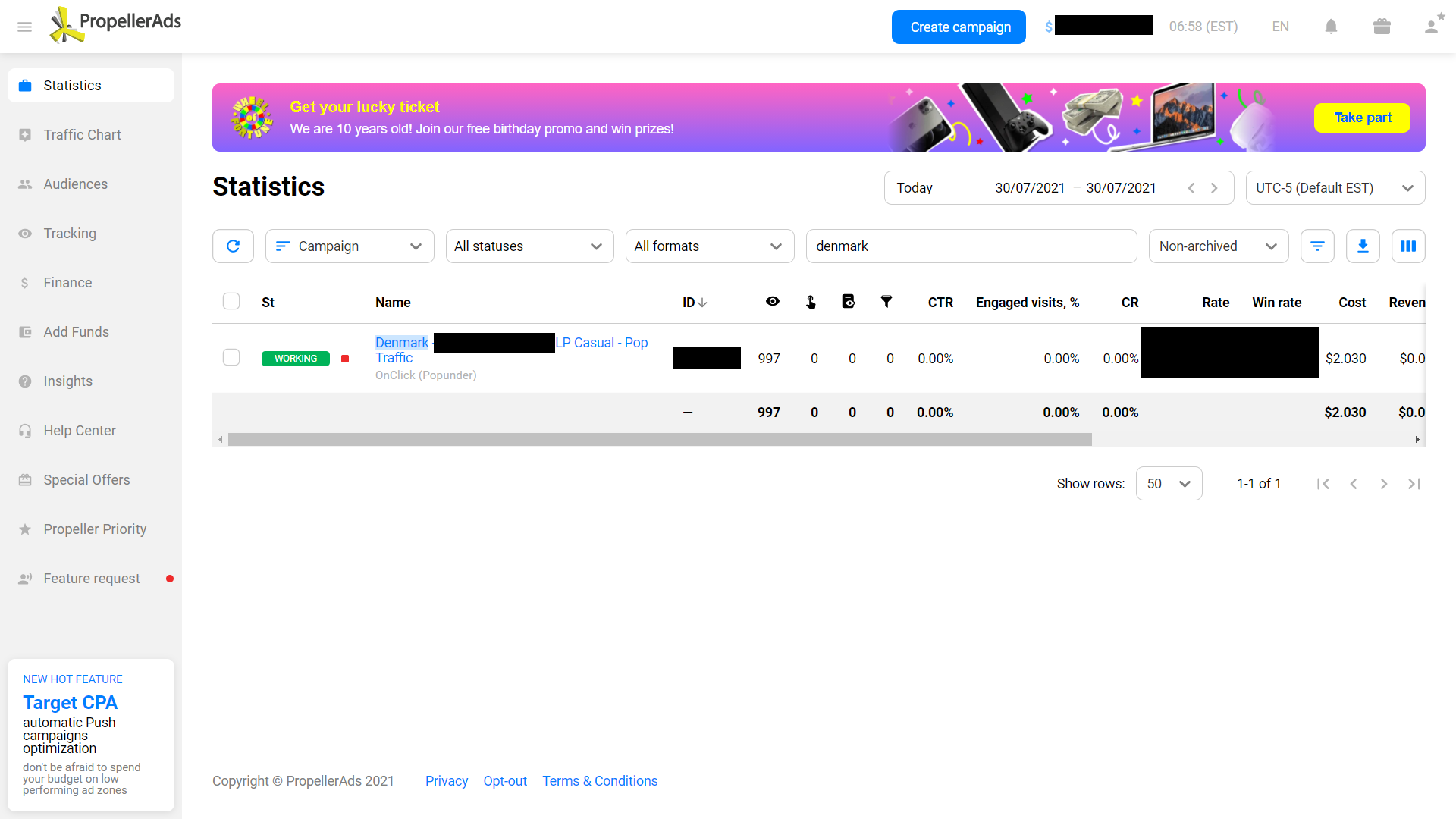Sort by the funnel filter column icon
Image resolution: width=1456 pixels, height=819 pixels.
tap(886, 302)
